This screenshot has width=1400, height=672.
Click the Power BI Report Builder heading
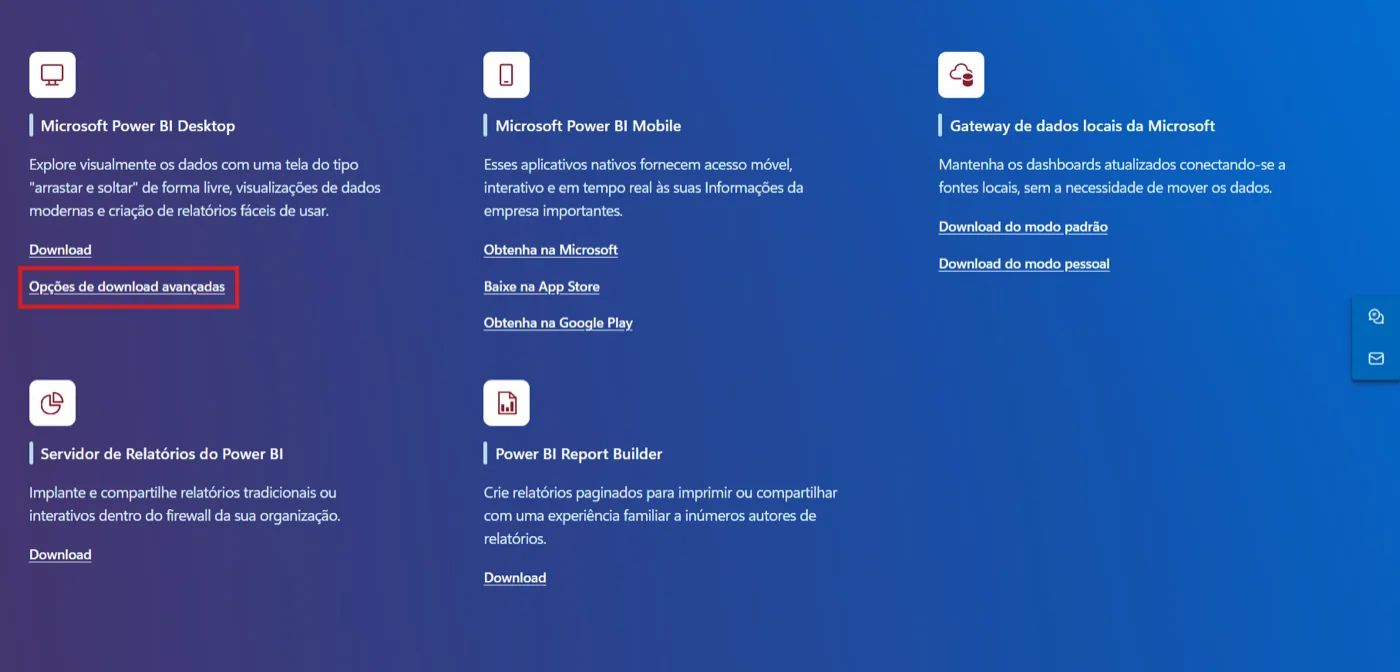[x=579, y=454]
